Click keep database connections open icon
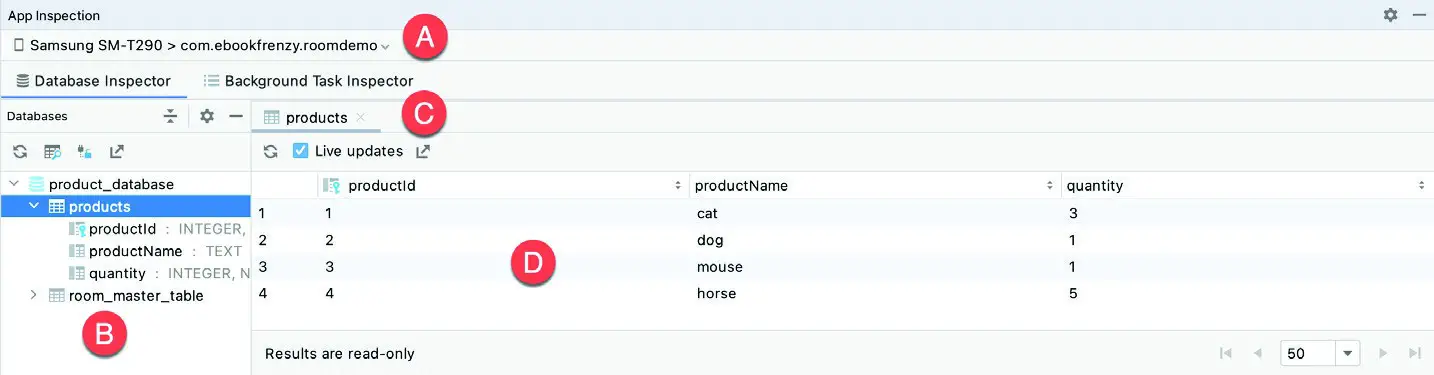This screenshot has height=375, width=1434. tap(85, 152)
